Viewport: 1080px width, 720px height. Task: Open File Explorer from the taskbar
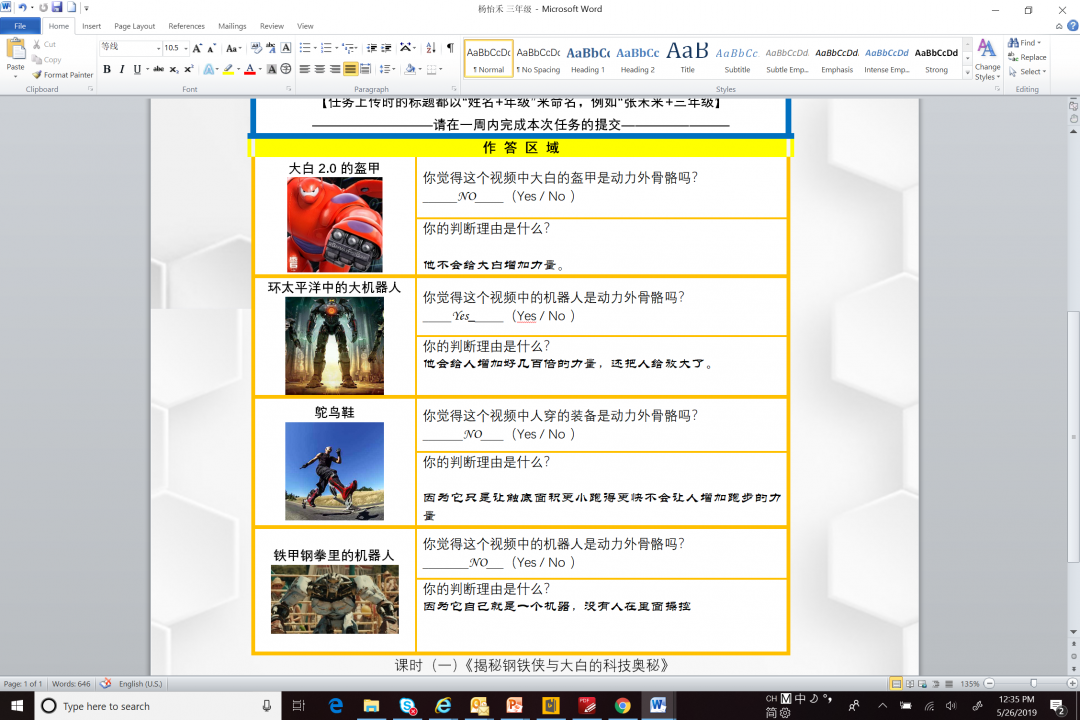click(371, 706)
